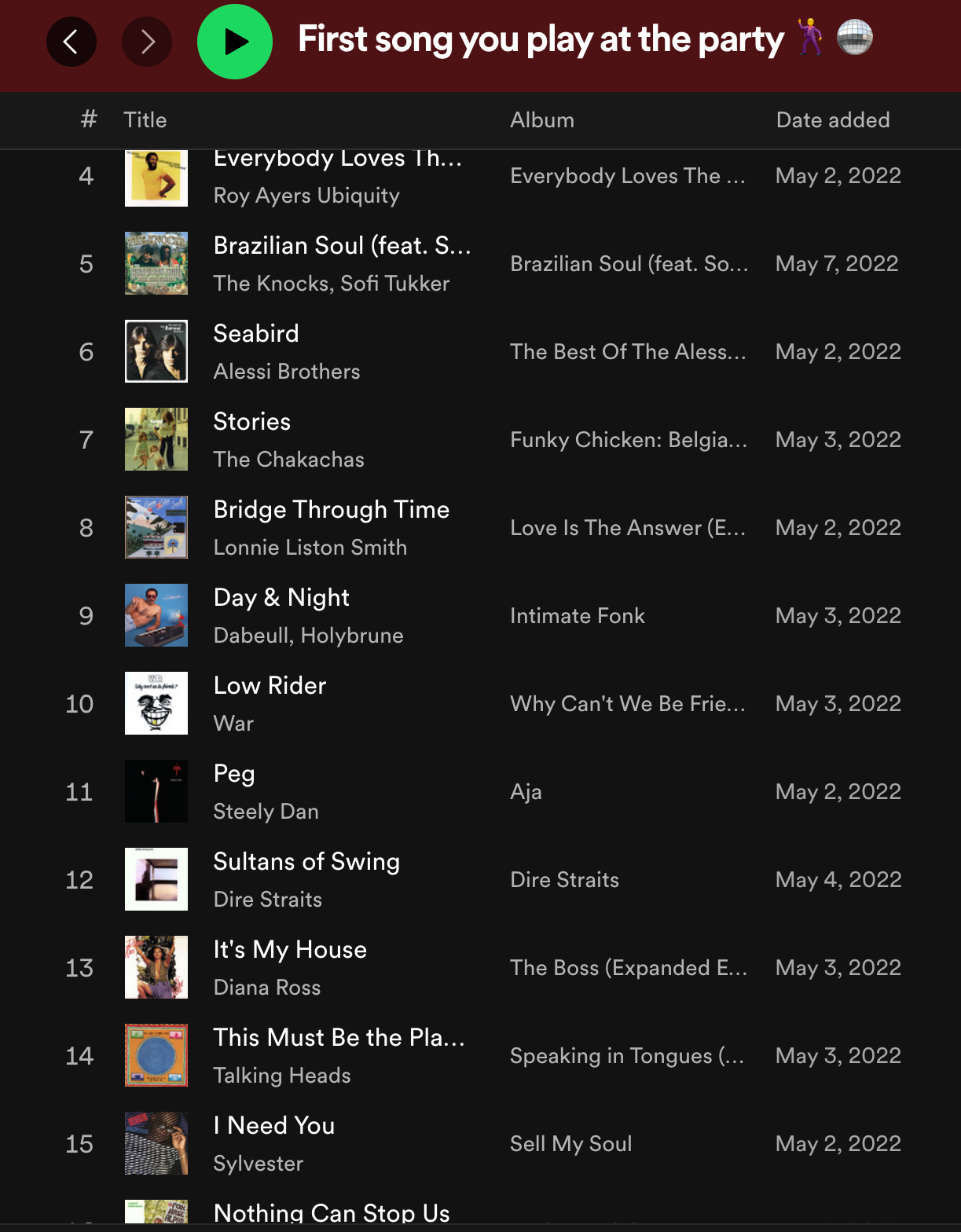The height and width of the screenshot is (1232, 961).
Task: Select the track 'Seabird' by Alessi Brothers
Action: pos(256,333)
